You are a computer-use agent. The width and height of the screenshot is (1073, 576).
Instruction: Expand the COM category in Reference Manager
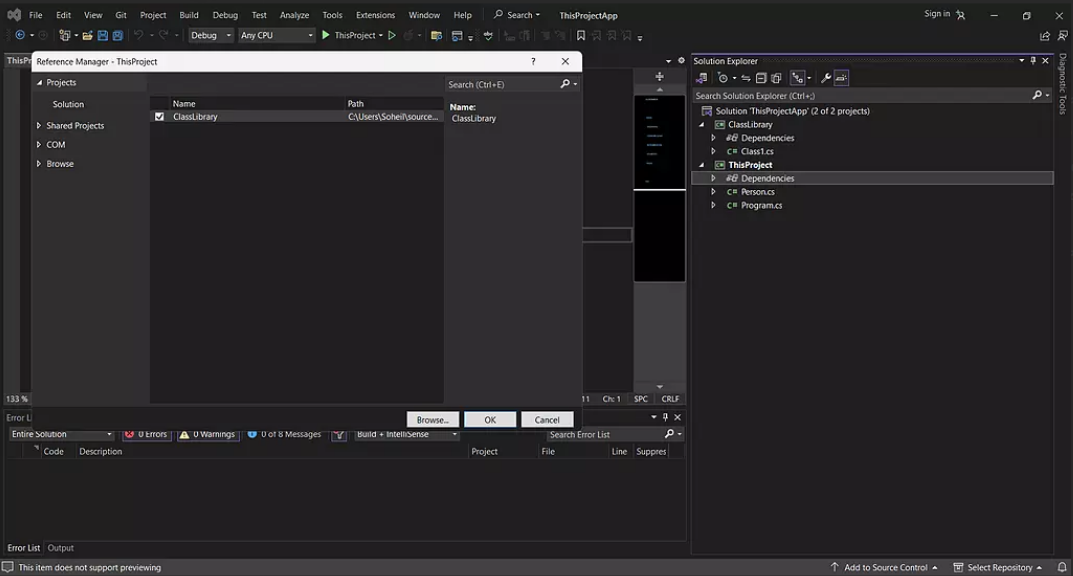[39, 145]
